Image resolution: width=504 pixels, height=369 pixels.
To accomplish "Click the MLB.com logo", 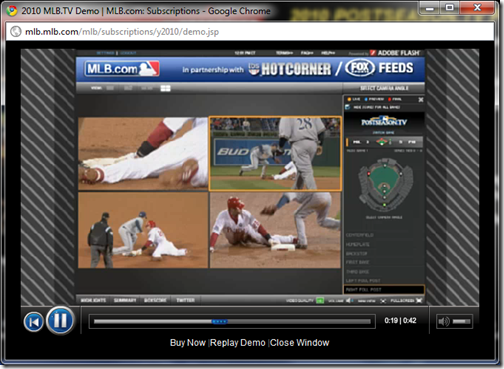I will [x=122, y=69].
